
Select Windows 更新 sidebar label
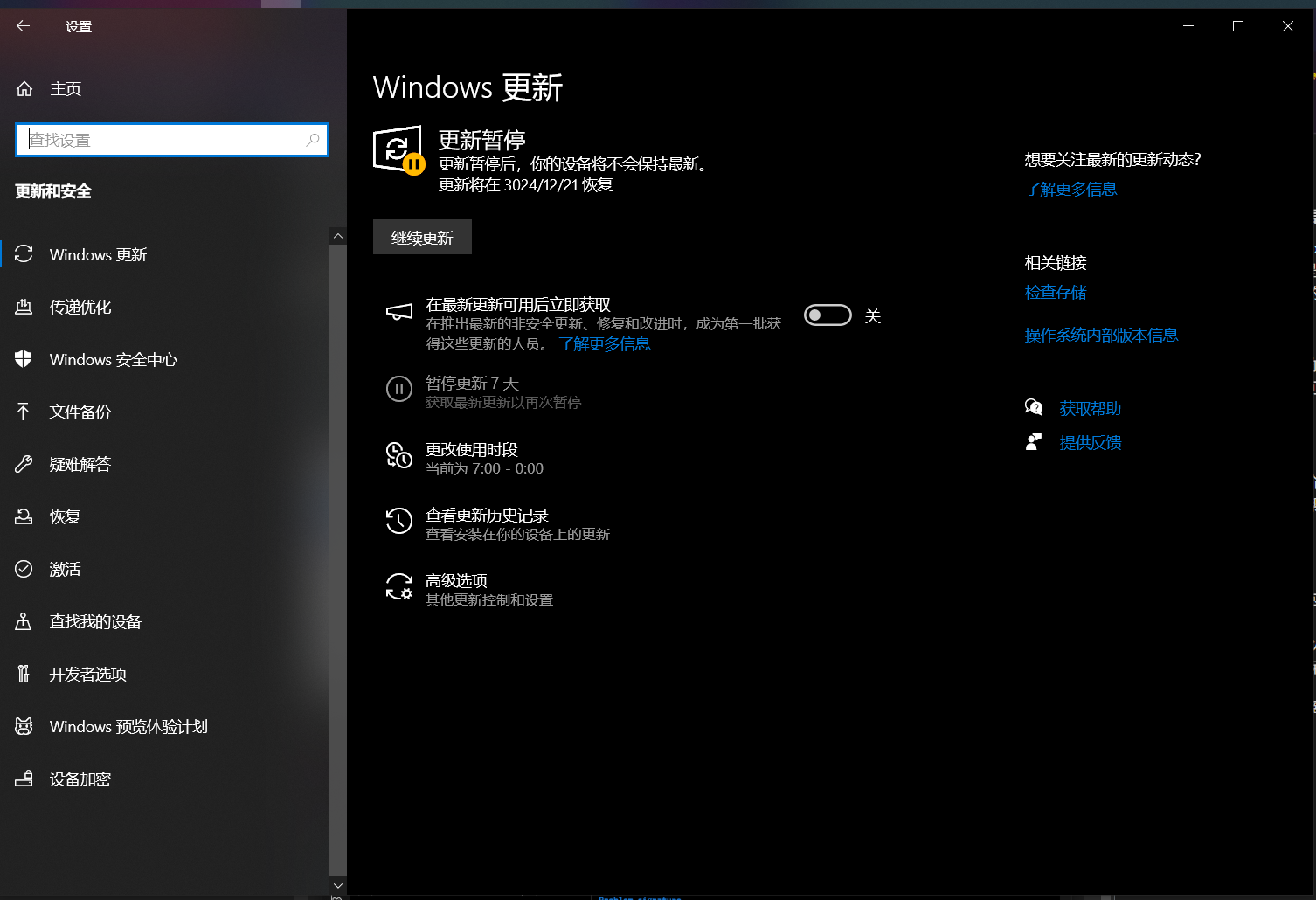(x=98, y=255)
